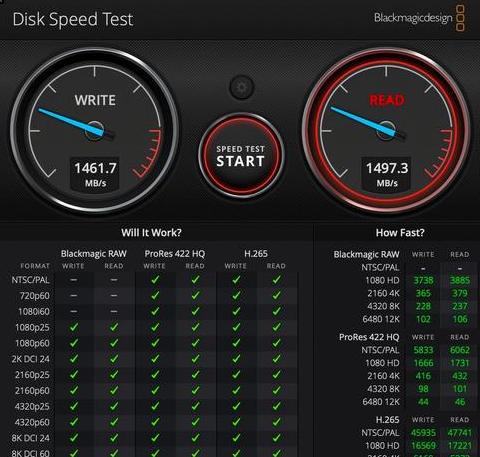
Task: Click Blackmagic RAW write checkmark for 1080p25
Action: (x=74, y=327)
